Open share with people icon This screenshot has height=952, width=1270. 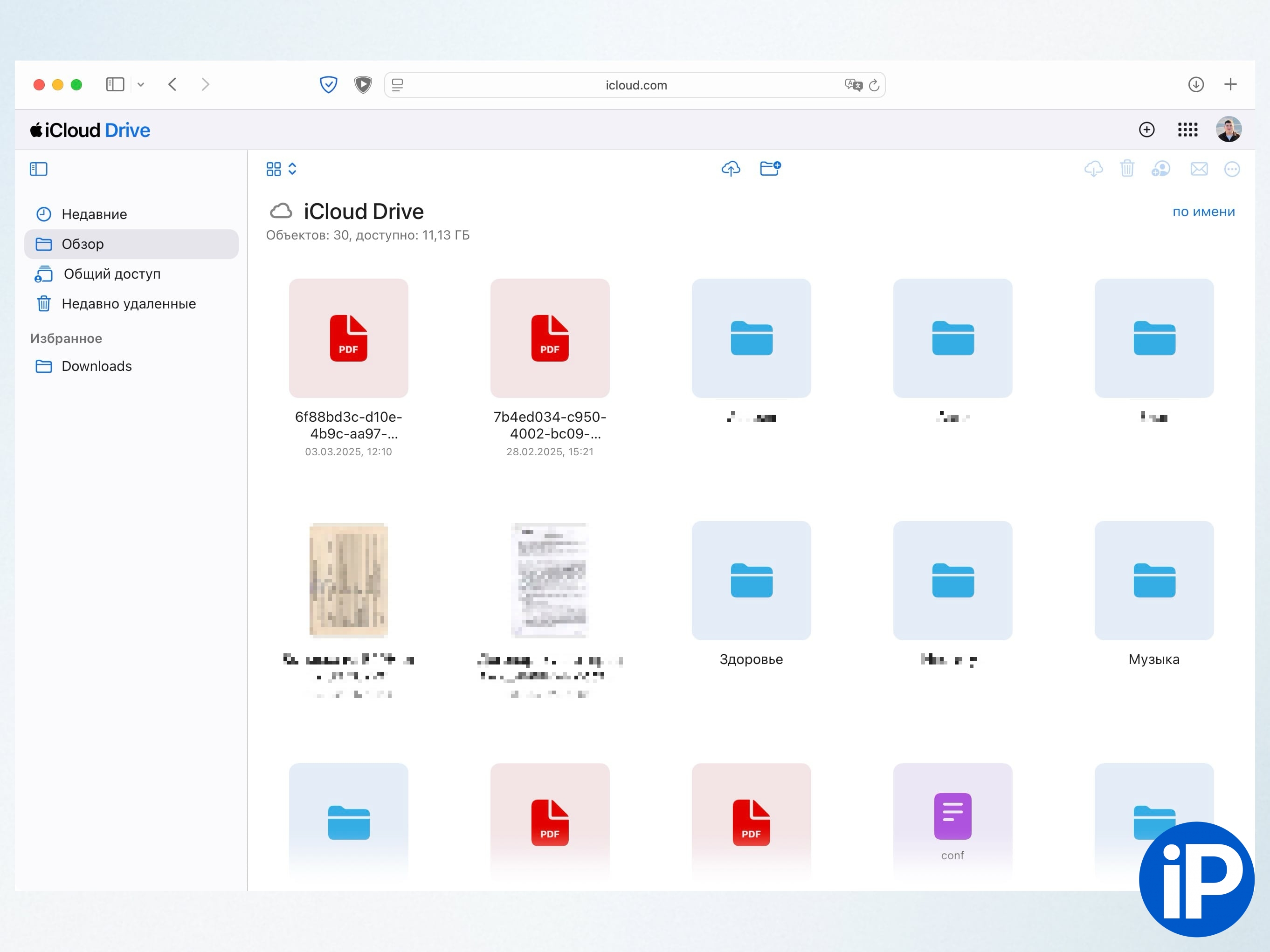[1160, 169]
